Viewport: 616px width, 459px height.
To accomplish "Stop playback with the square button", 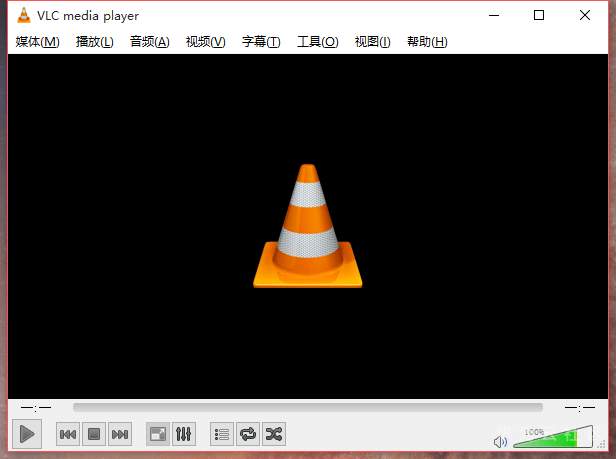I will pos(94,434).
